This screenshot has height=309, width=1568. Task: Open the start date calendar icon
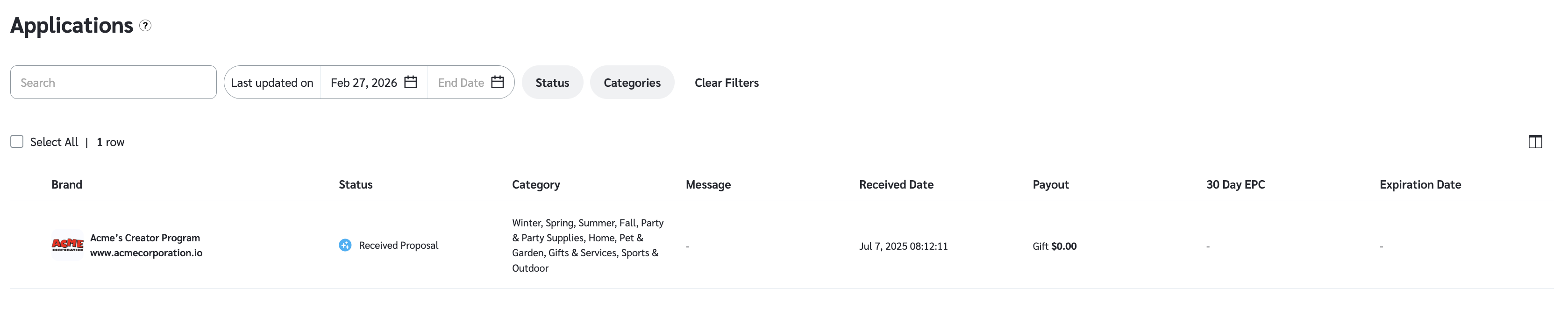pos(411,82)
